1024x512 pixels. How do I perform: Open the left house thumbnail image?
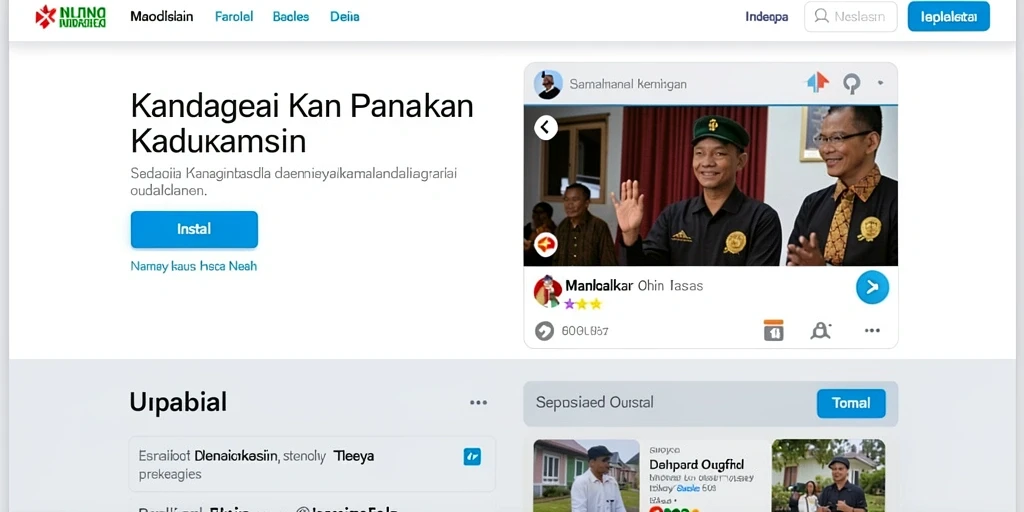click(x=586, y=475)
